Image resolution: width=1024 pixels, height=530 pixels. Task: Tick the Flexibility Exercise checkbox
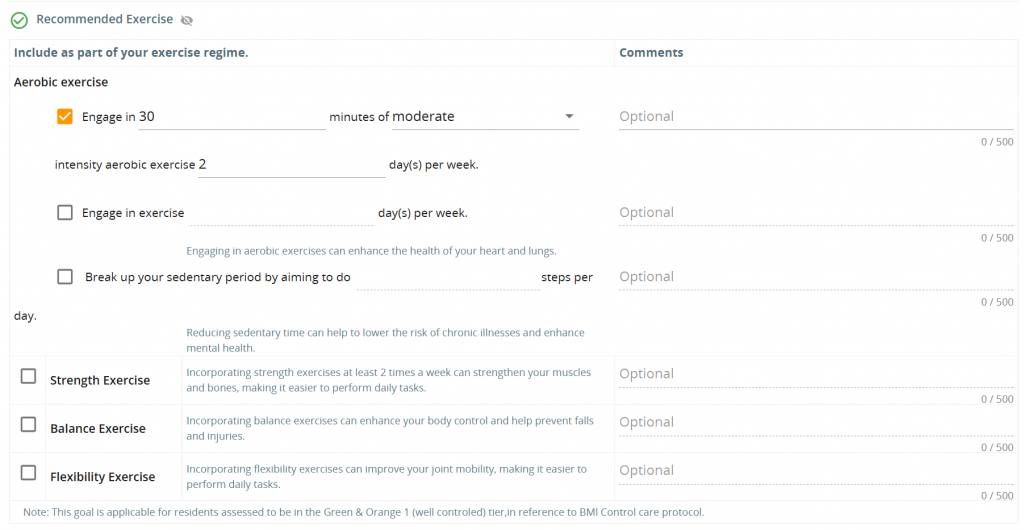point(28,473)
